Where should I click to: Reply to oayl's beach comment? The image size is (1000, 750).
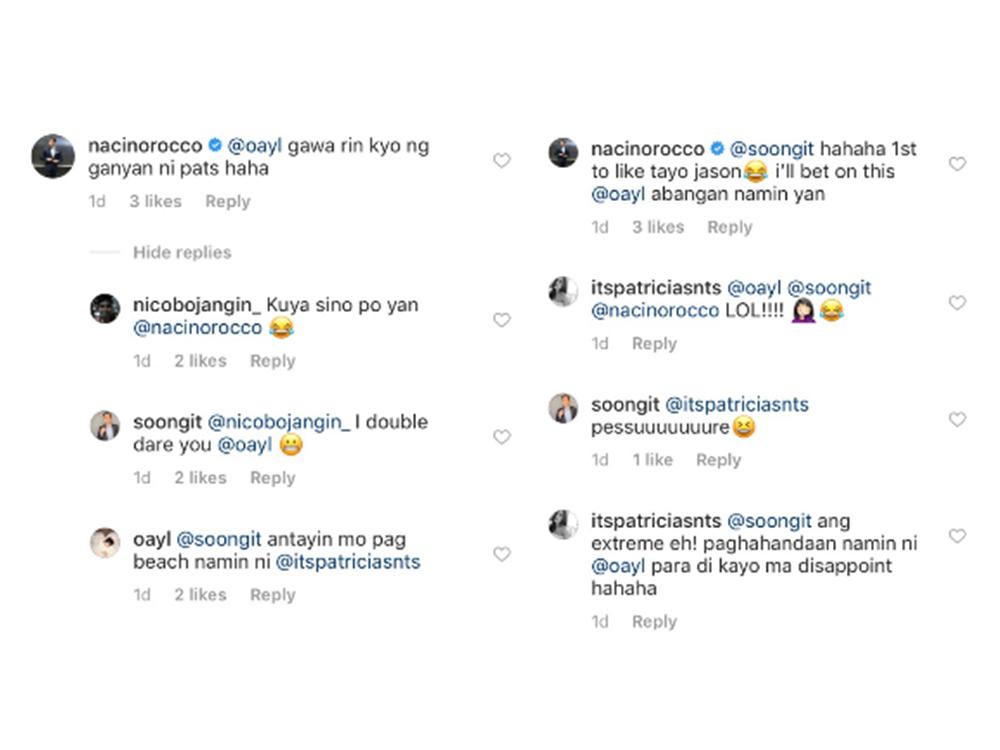pyautogui.click(x=272, y=595)
